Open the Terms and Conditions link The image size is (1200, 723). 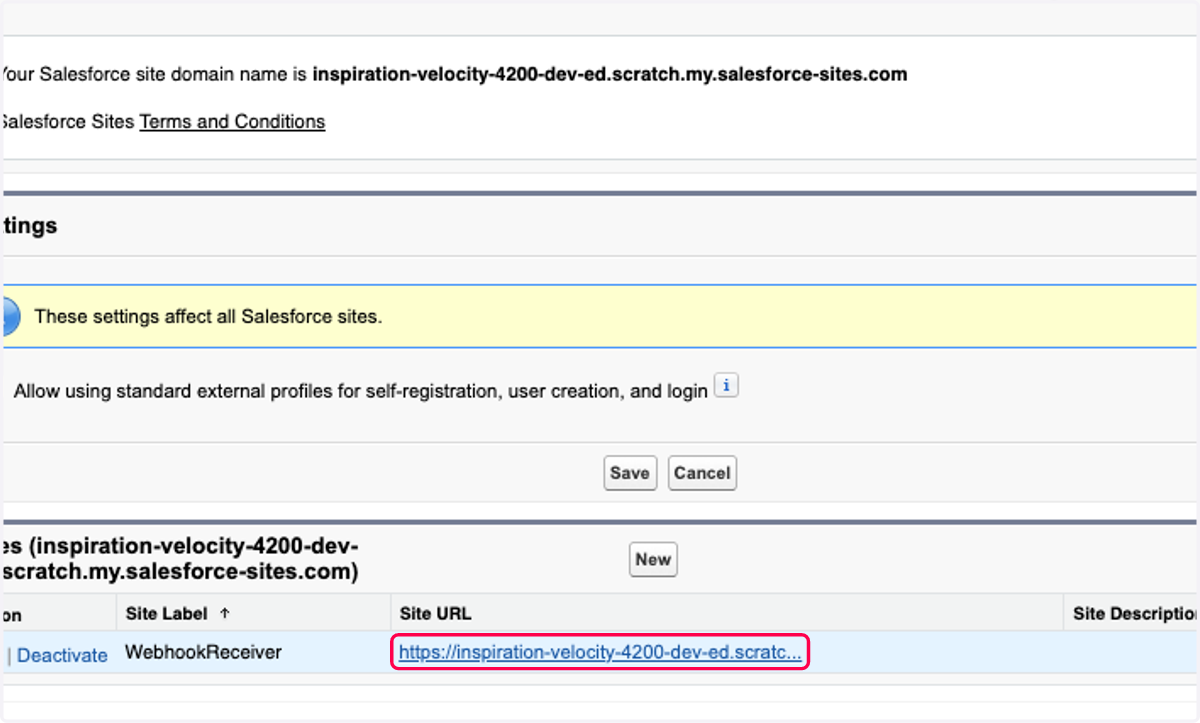[232, 122]
